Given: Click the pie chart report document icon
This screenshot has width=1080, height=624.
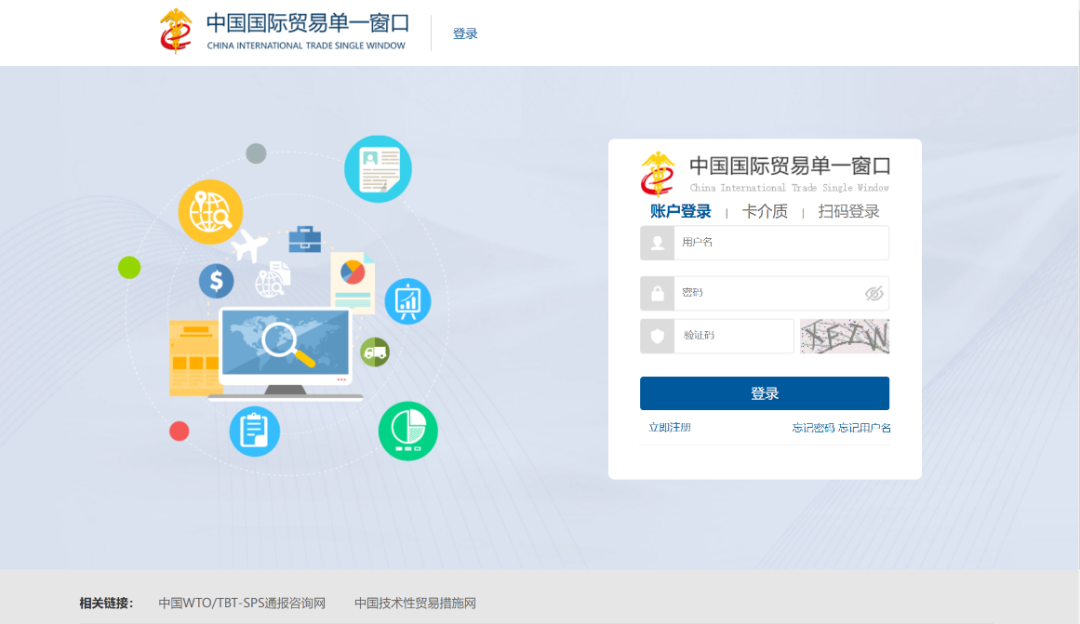Looking at the screenshot, I should [353, 282].
